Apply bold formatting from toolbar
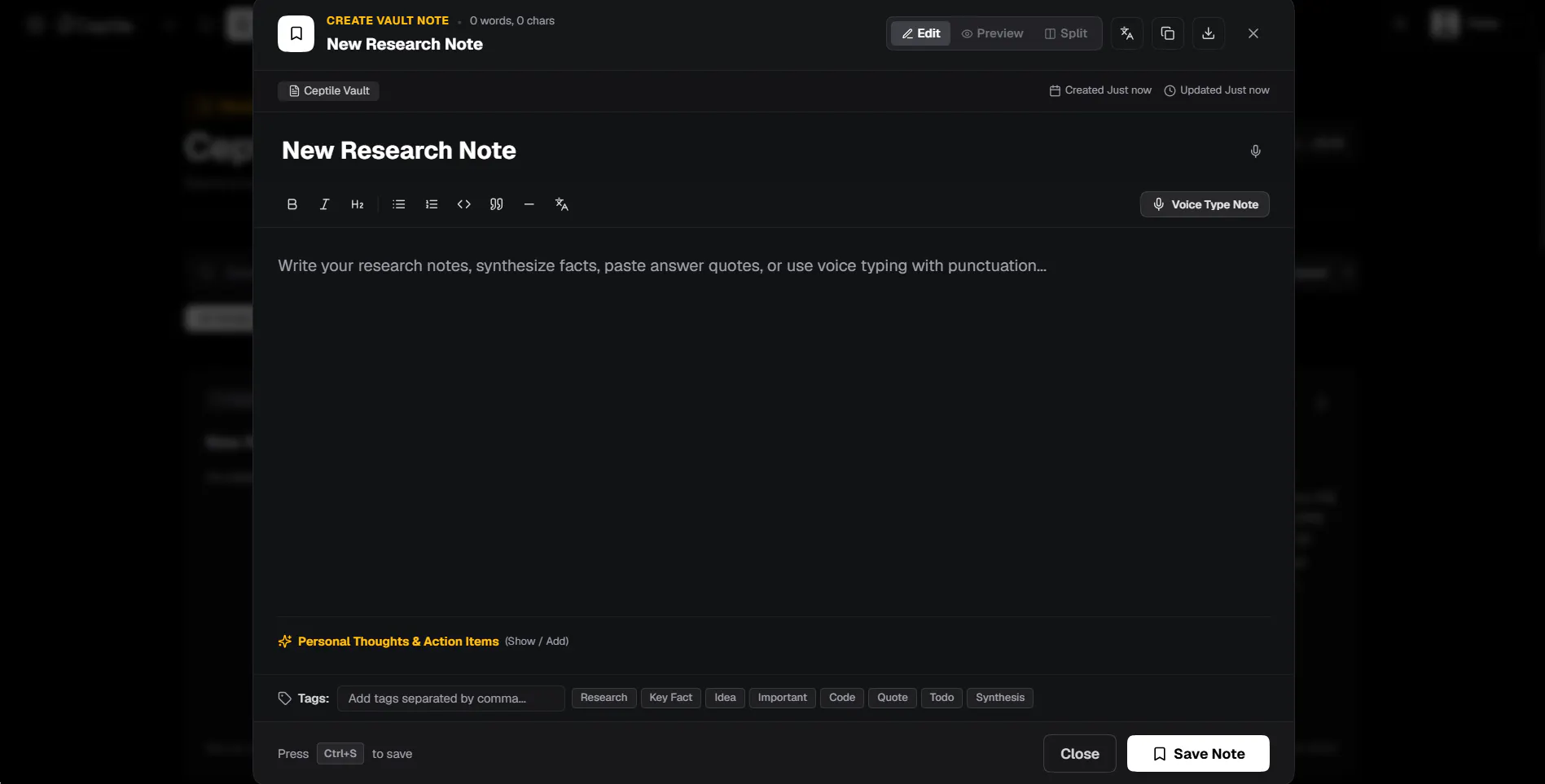1545x784 pixels. coord(292,204)
